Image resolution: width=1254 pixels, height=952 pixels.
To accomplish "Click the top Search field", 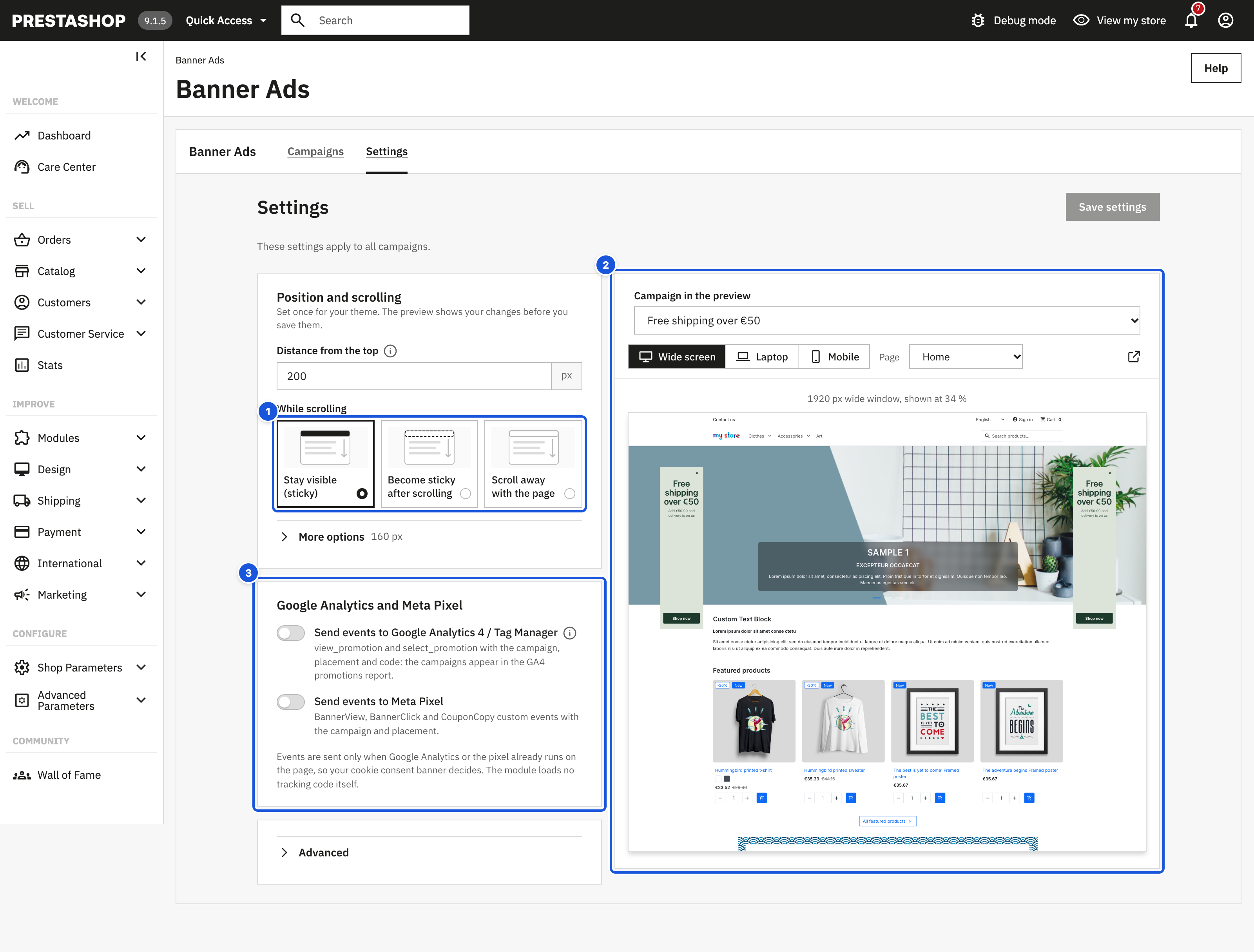I will [375, 20].
